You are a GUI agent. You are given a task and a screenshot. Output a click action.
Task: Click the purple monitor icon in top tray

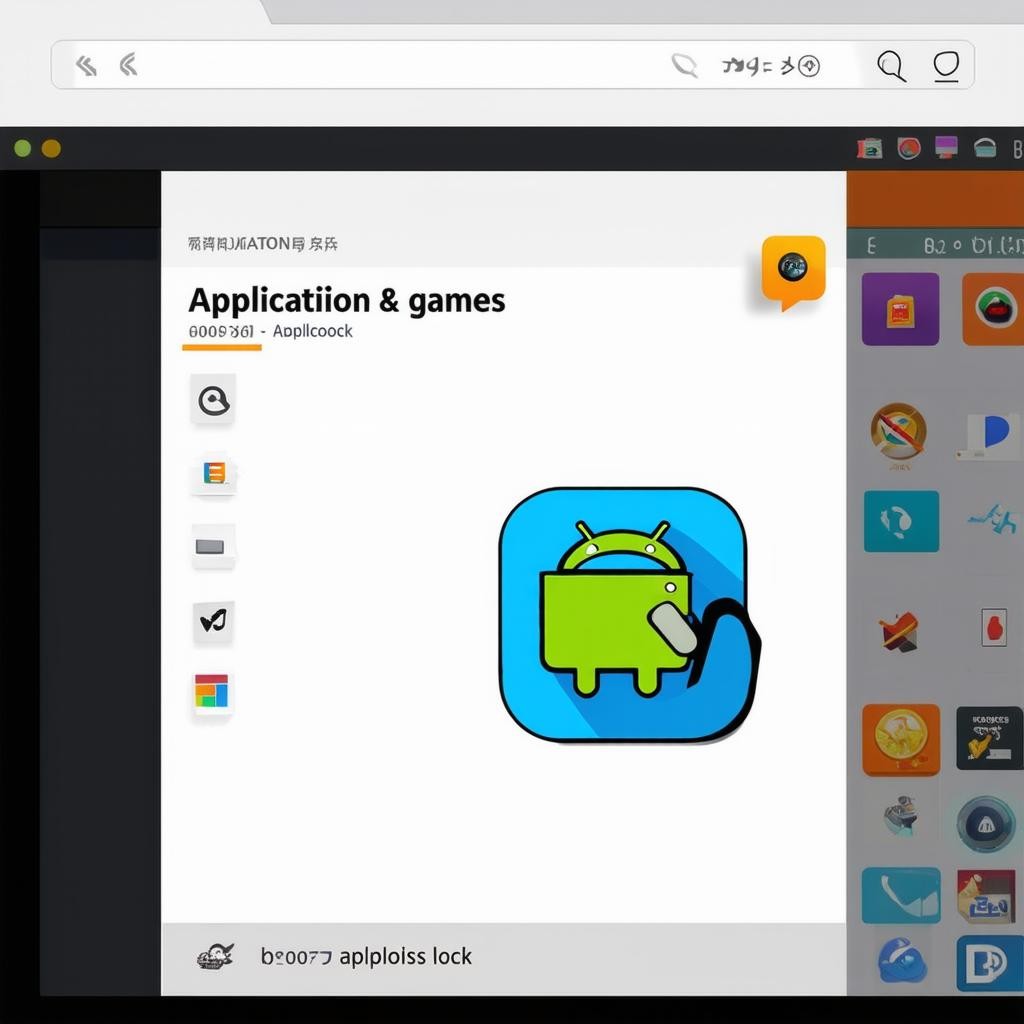coord(946,148)
